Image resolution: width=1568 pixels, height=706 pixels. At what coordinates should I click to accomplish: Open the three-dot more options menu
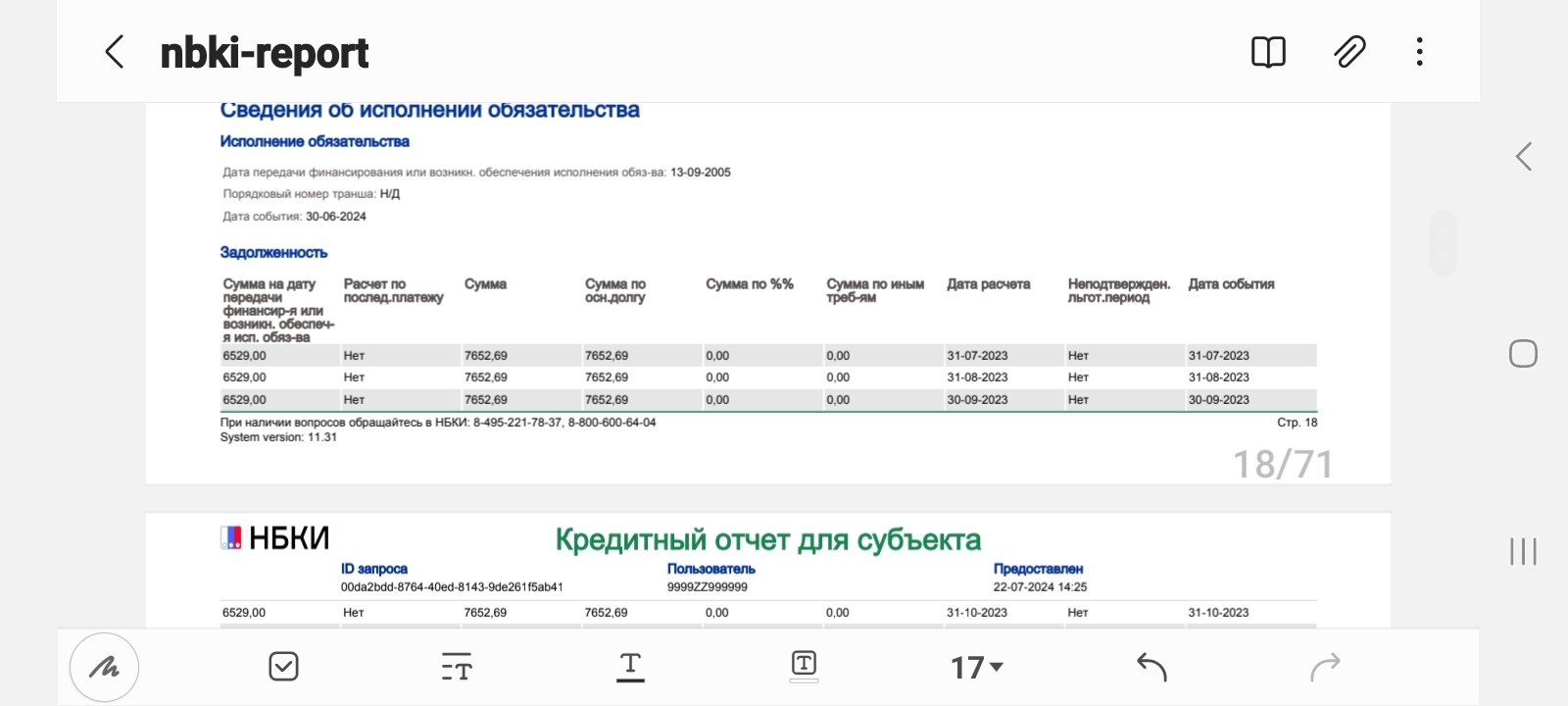click(1419, 52)
